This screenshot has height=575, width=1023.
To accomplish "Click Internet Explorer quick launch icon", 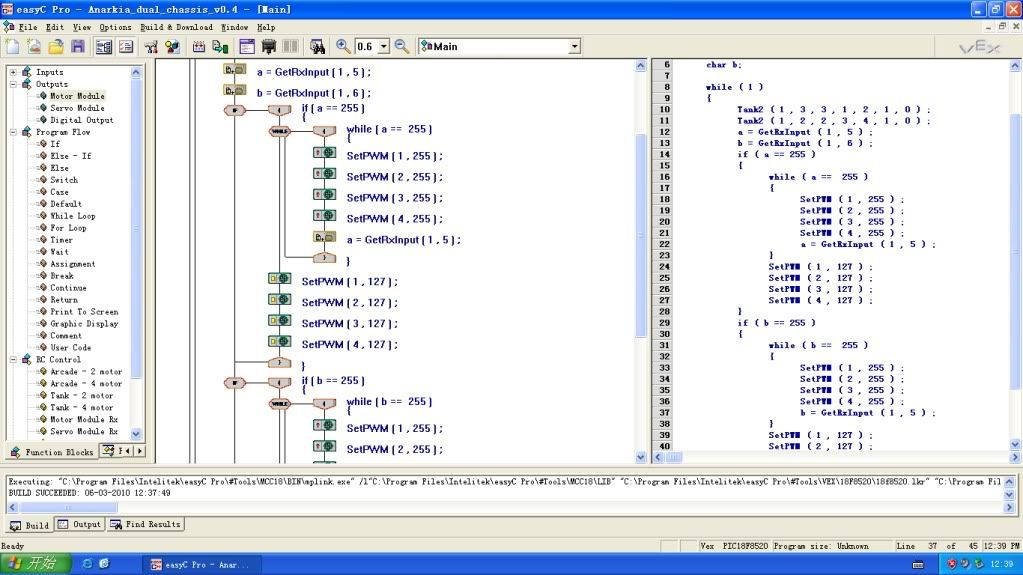I will click(x=87, y=564).
